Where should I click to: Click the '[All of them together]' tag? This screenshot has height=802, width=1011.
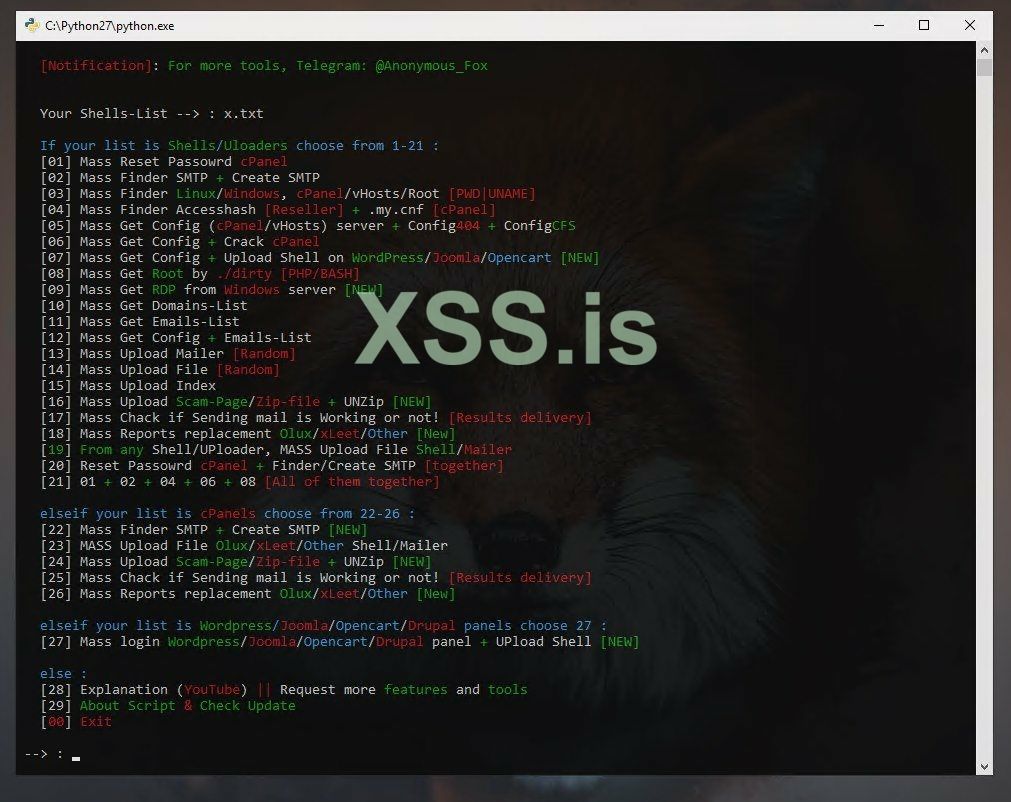[352, 482]
